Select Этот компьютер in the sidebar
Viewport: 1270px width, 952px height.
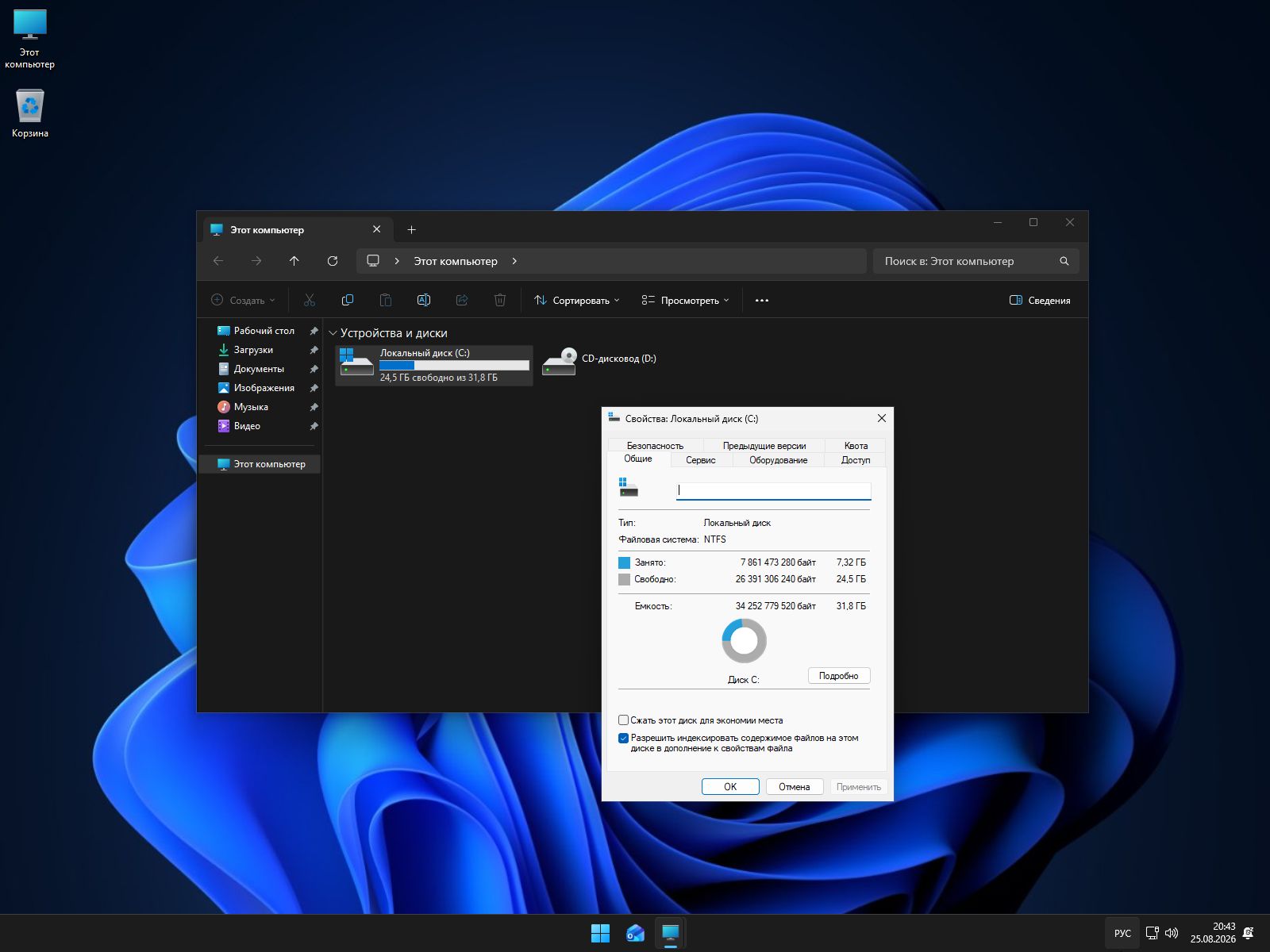pyautogui.click(x=260, y=464)
